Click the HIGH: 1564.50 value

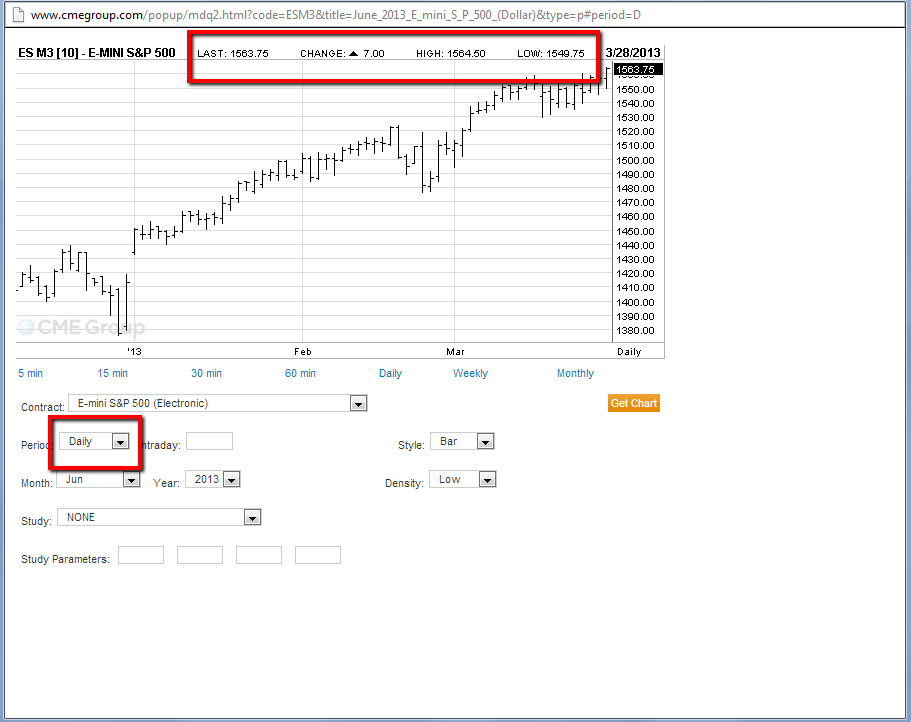click(x=451, y=53)
